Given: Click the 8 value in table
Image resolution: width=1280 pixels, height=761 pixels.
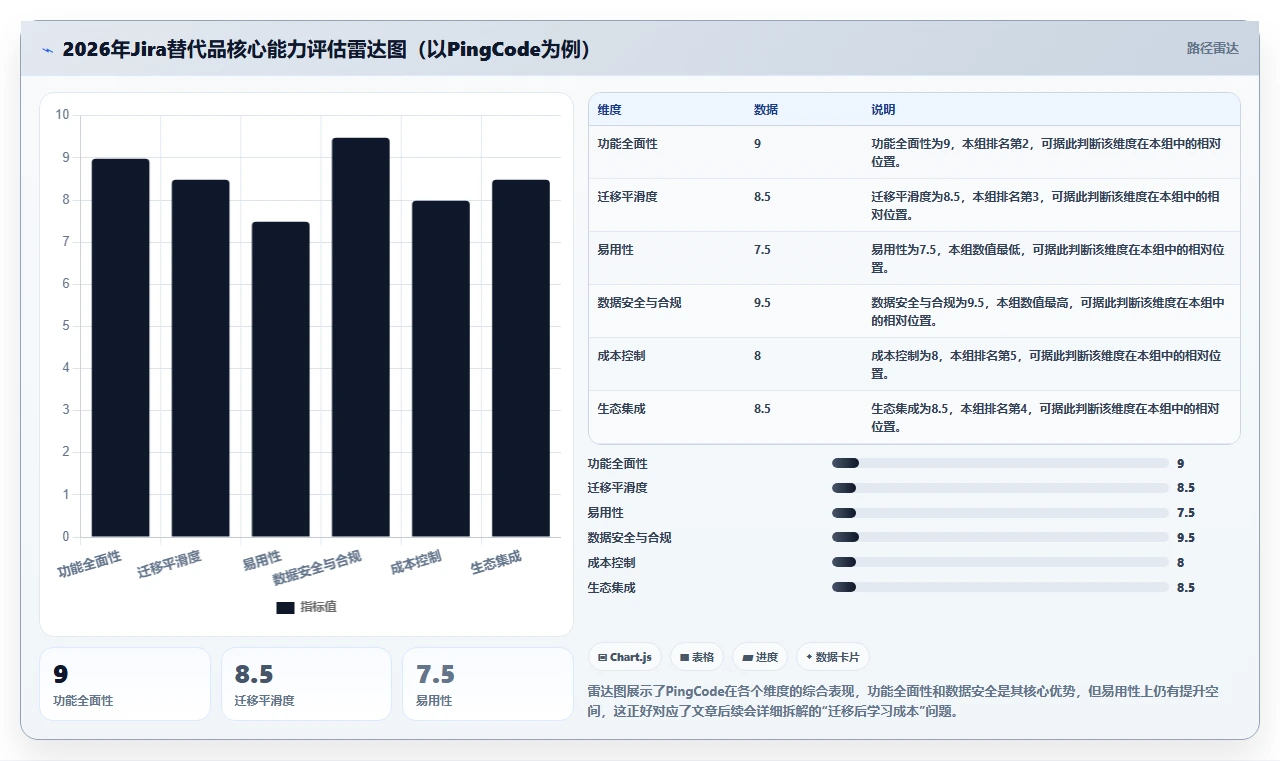Looking at the screenshot, I should tap(758, 356).
